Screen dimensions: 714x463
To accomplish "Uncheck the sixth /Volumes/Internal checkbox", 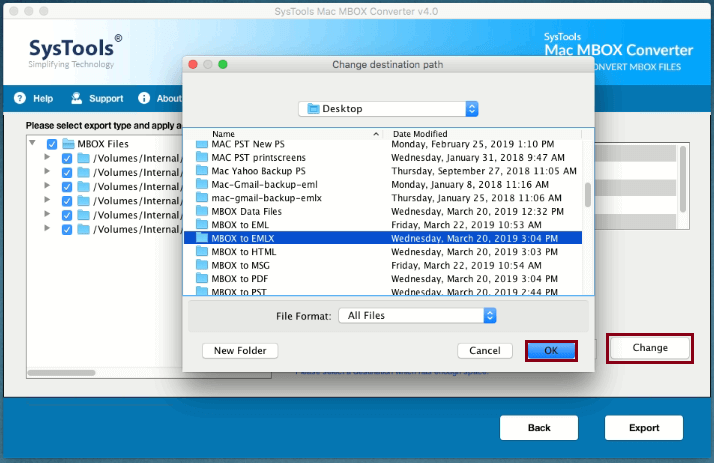I will 66,229.
